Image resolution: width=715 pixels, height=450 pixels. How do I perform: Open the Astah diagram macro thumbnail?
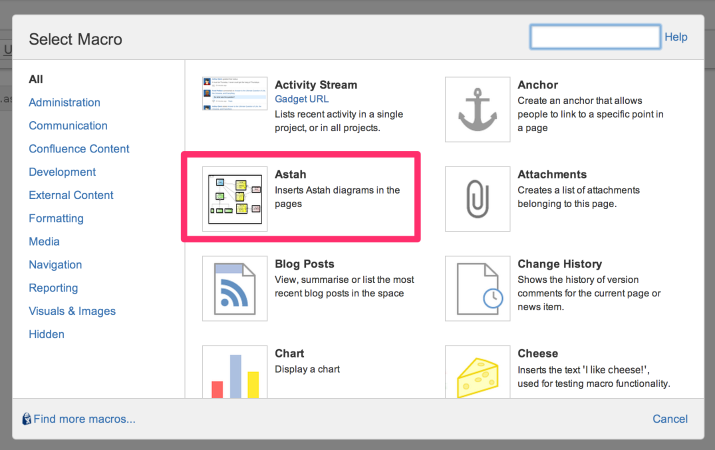(235, 199)
